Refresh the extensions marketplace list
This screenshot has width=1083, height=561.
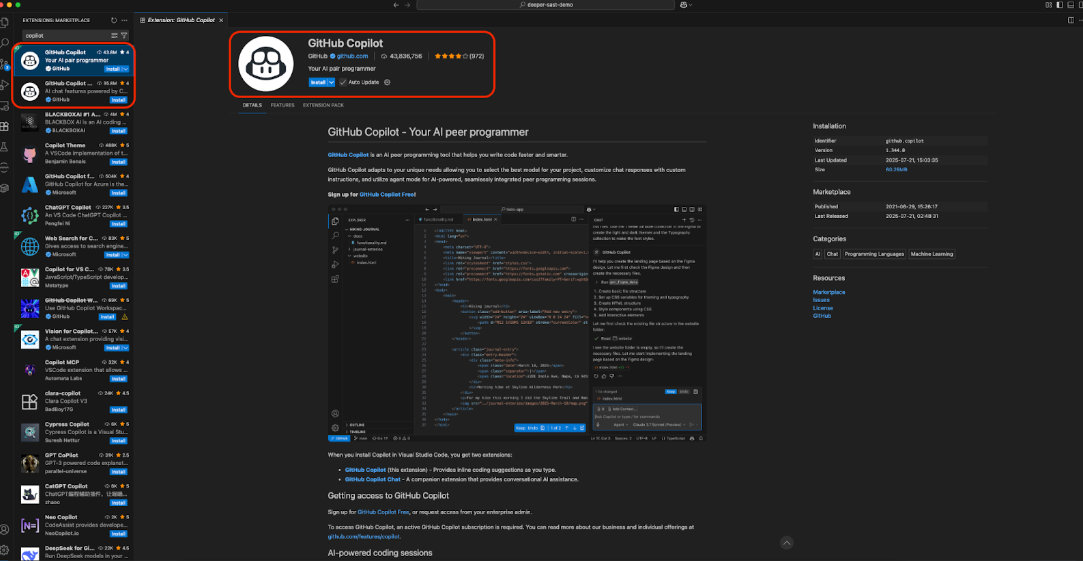tap(112, 20)
